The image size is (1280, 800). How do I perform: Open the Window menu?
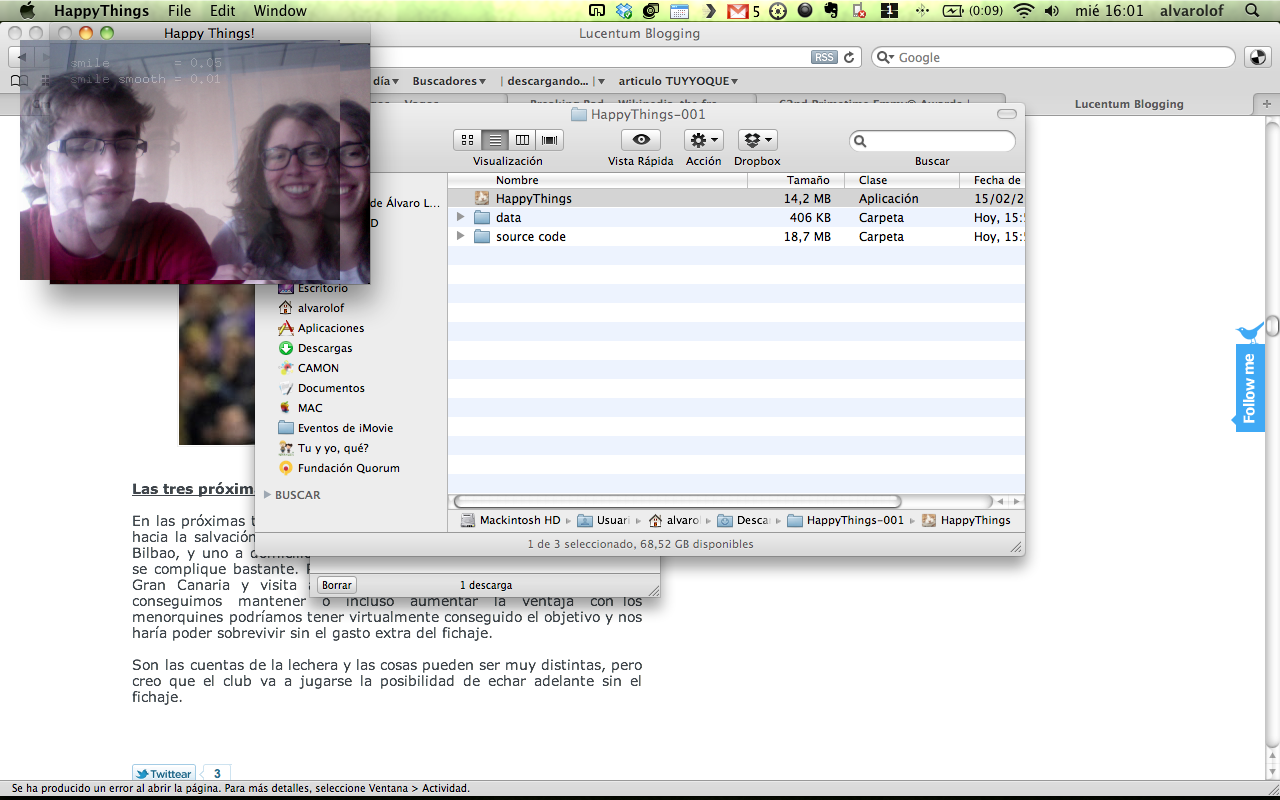[x=280, y=11]
